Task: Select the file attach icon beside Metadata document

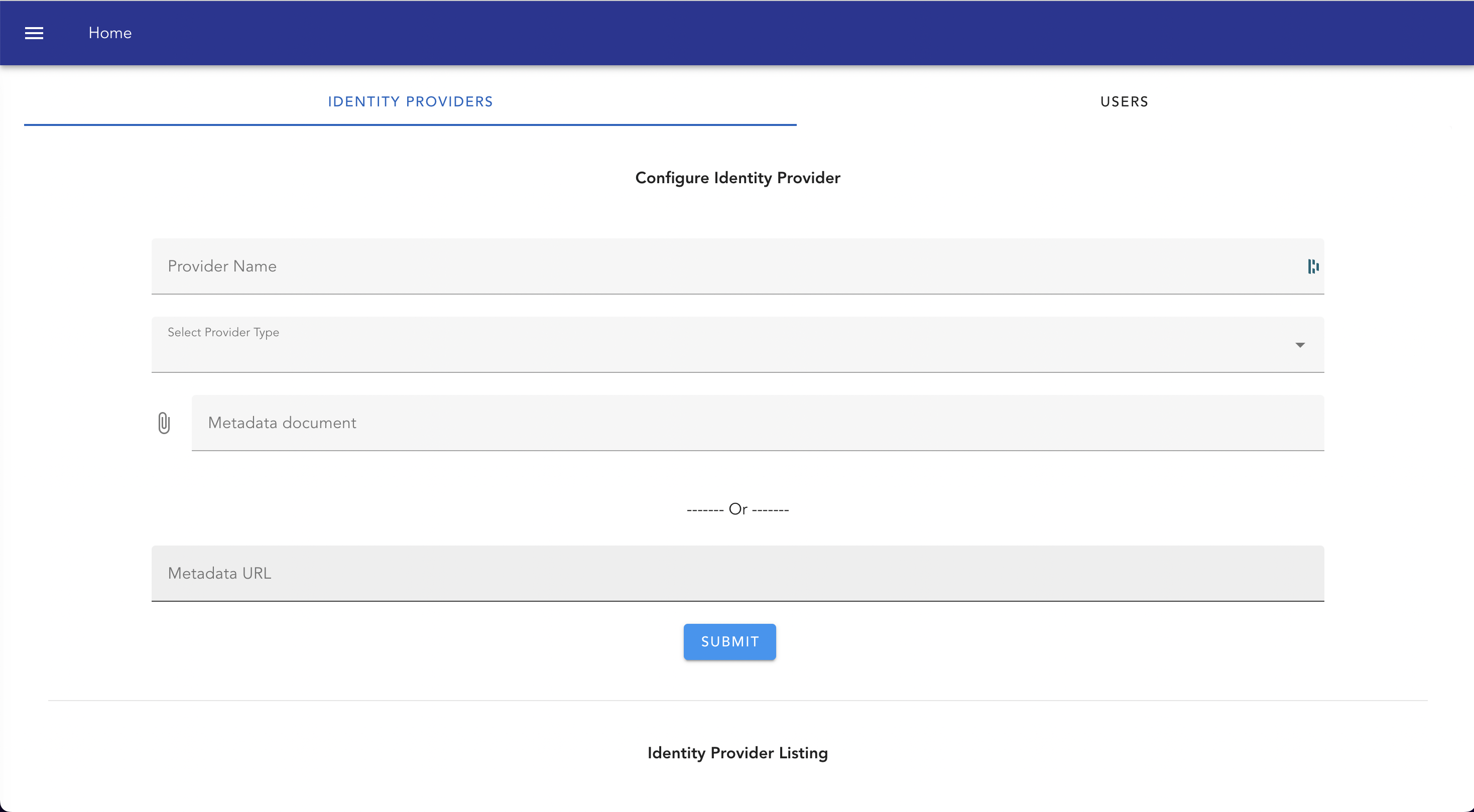Action: 165,423
